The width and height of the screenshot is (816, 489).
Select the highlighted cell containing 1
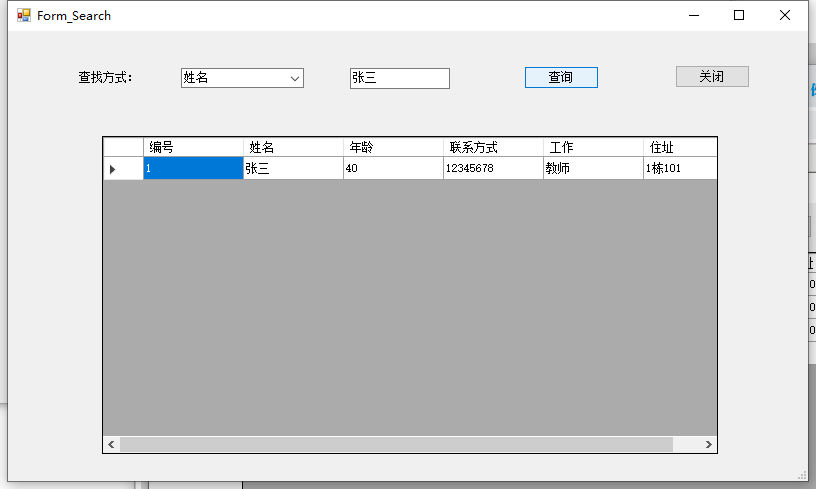click(193, 169)
